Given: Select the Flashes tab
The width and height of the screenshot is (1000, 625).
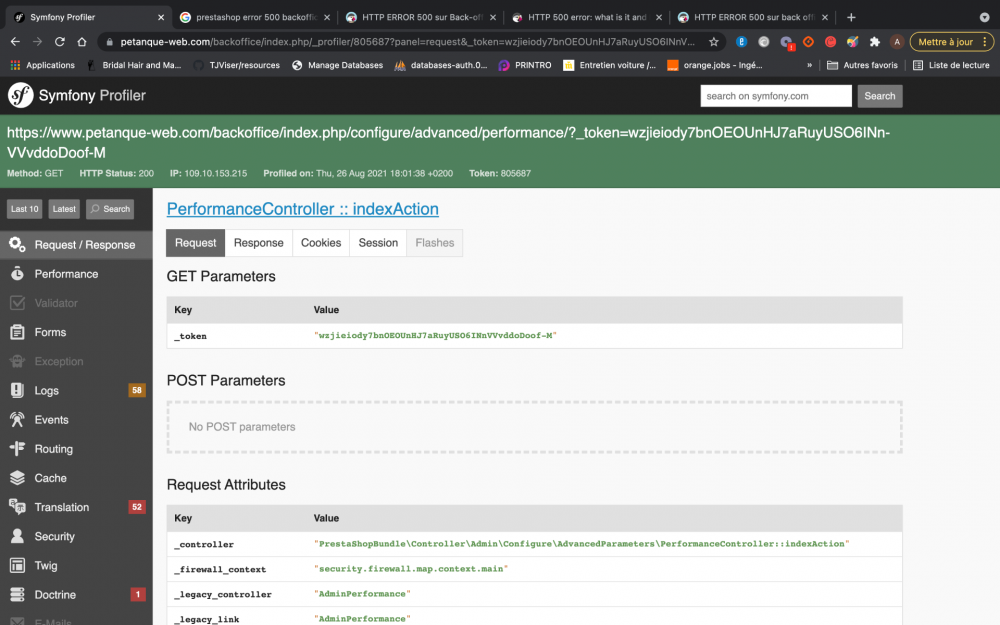Looking at the screenshot, I should pyautogui.click(x=435, y=243).
